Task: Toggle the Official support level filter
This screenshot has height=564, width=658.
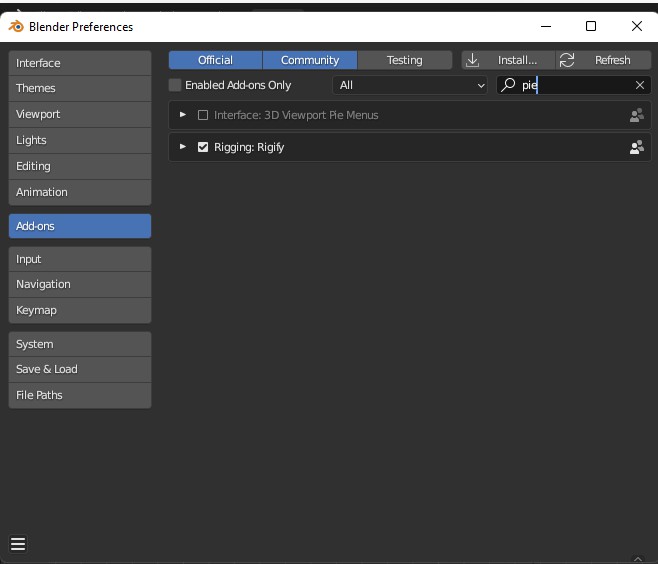Action: click(215, 60)
